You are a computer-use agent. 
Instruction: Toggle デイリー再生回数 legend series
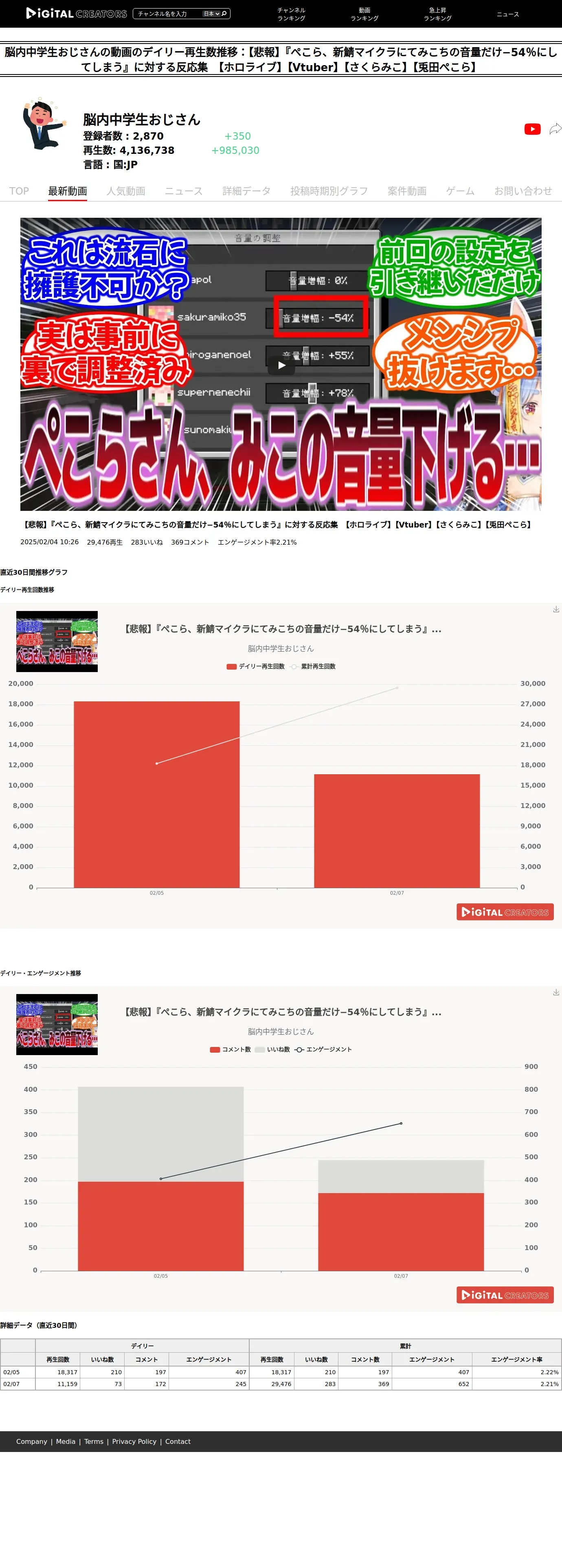coord(256,666)
